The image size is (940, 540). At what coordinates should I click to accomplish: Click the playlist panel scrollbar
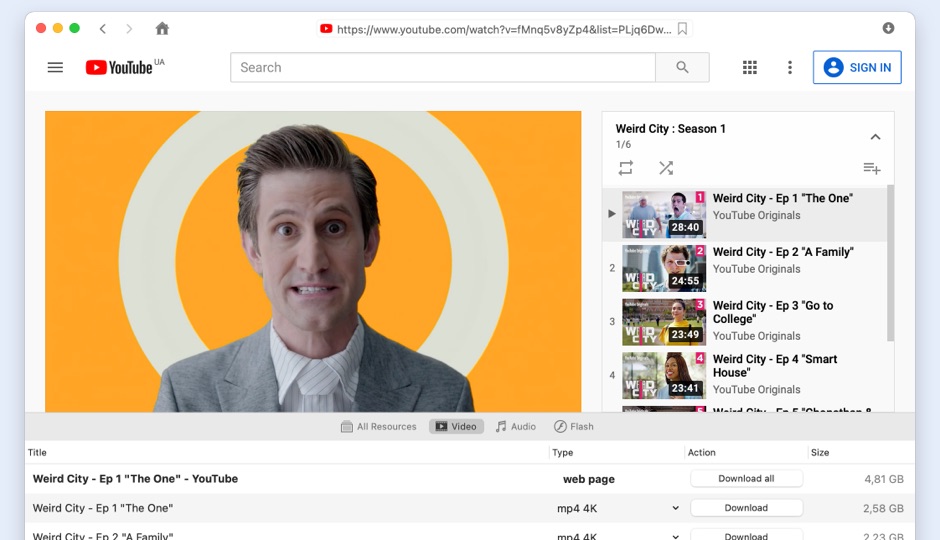tap(890, 264)
